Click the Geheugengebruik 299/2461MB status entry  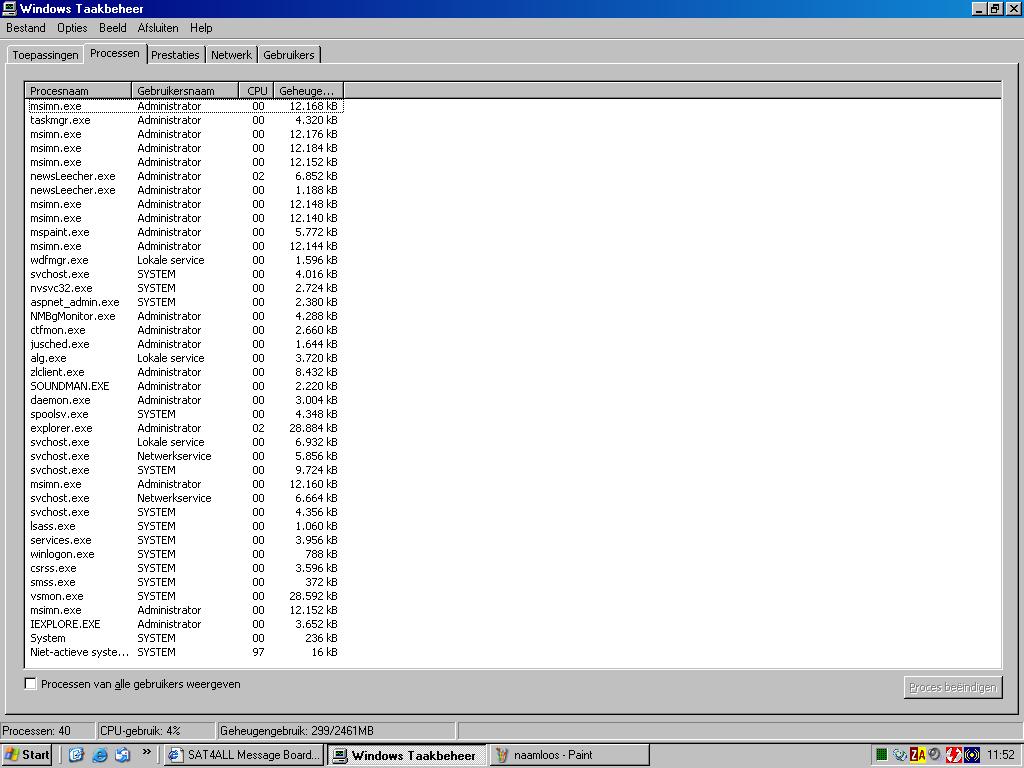(x=335, y=731)
